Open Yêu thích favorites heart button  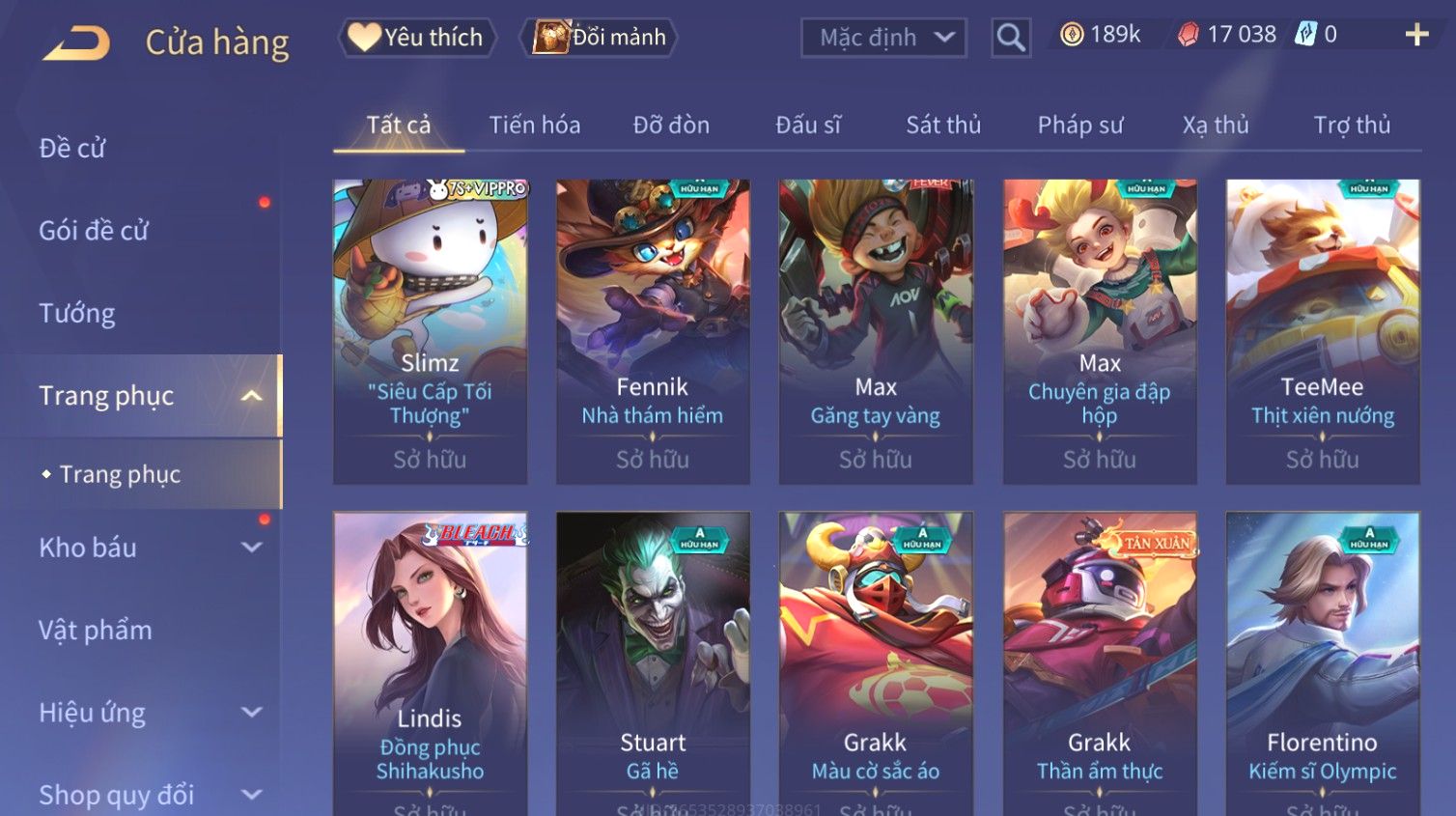tap(417, 38)
